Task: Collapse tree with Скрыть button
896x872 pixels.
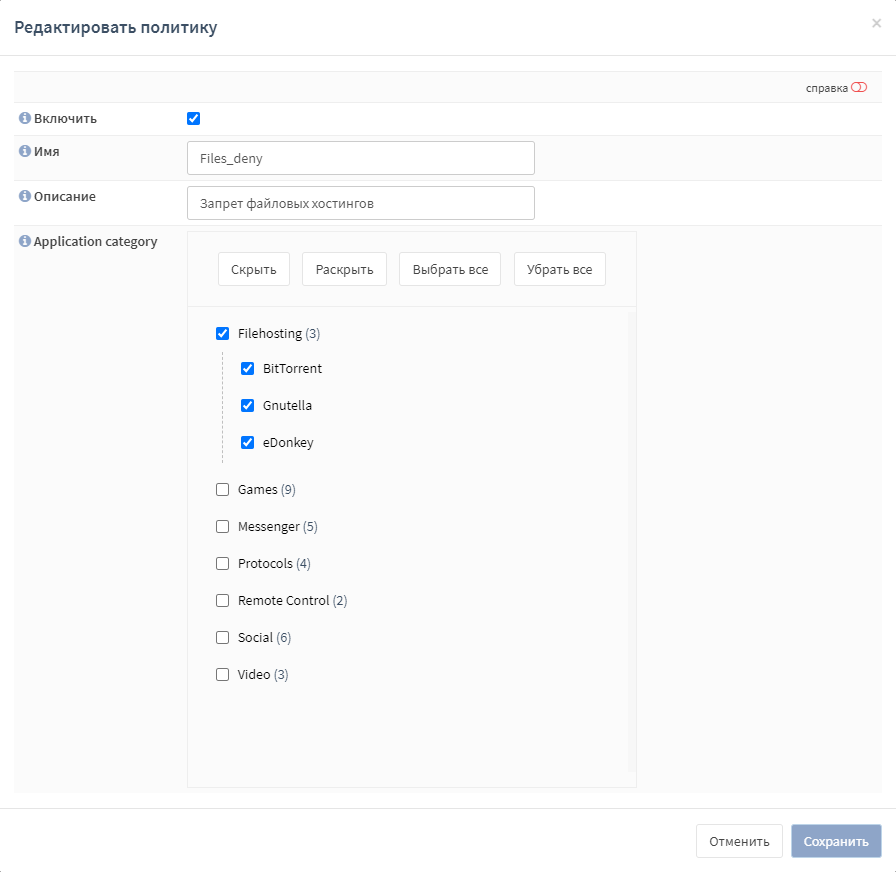Action: pos(254,269)
